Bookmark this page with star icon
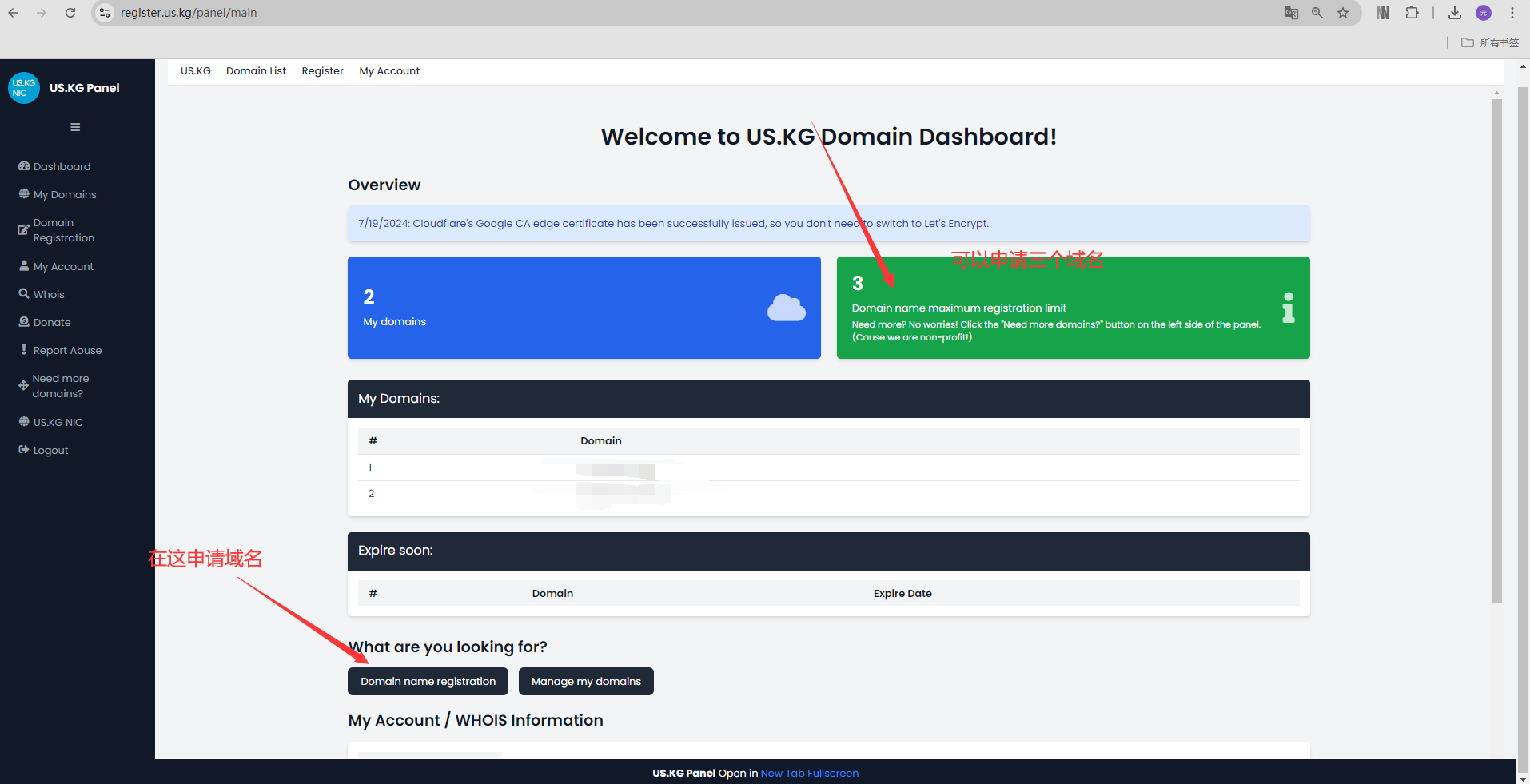Image resolution: width=1530 pixels, height=784 pixels. point(1343,13)
